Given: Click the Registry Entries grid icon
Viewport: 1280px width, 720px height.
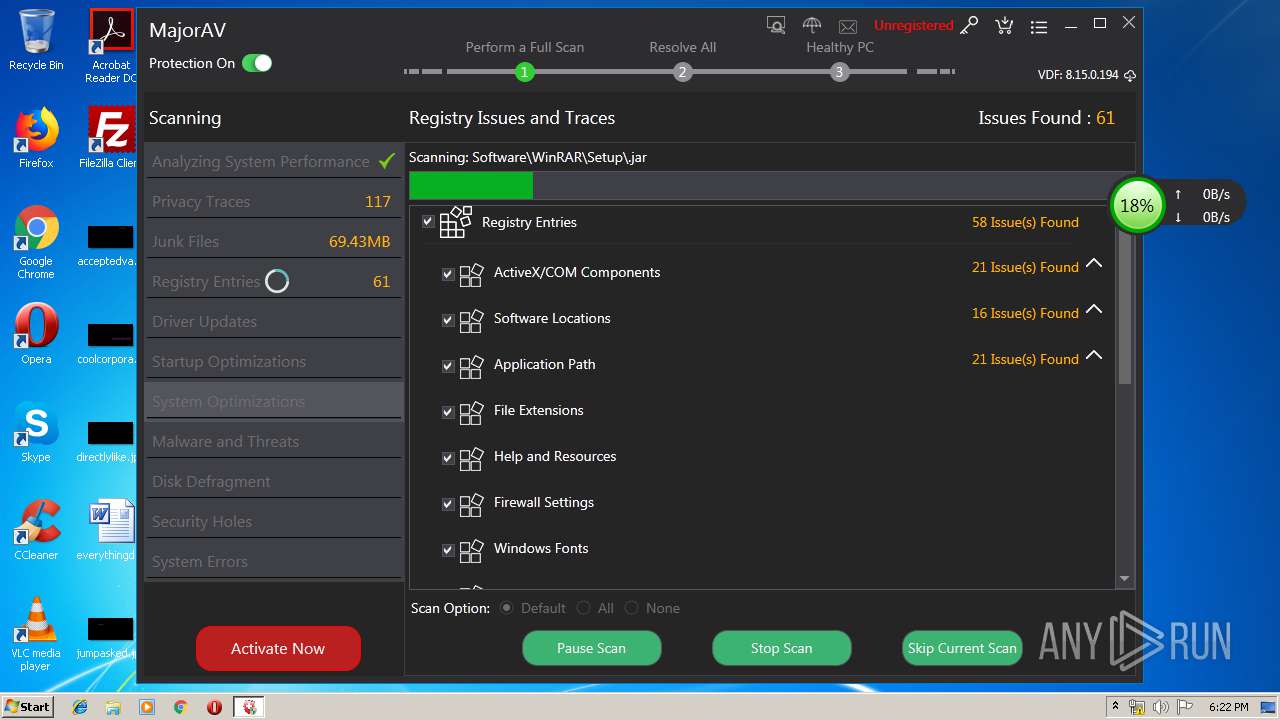Looking at the screenshot, I should (456, 222).
